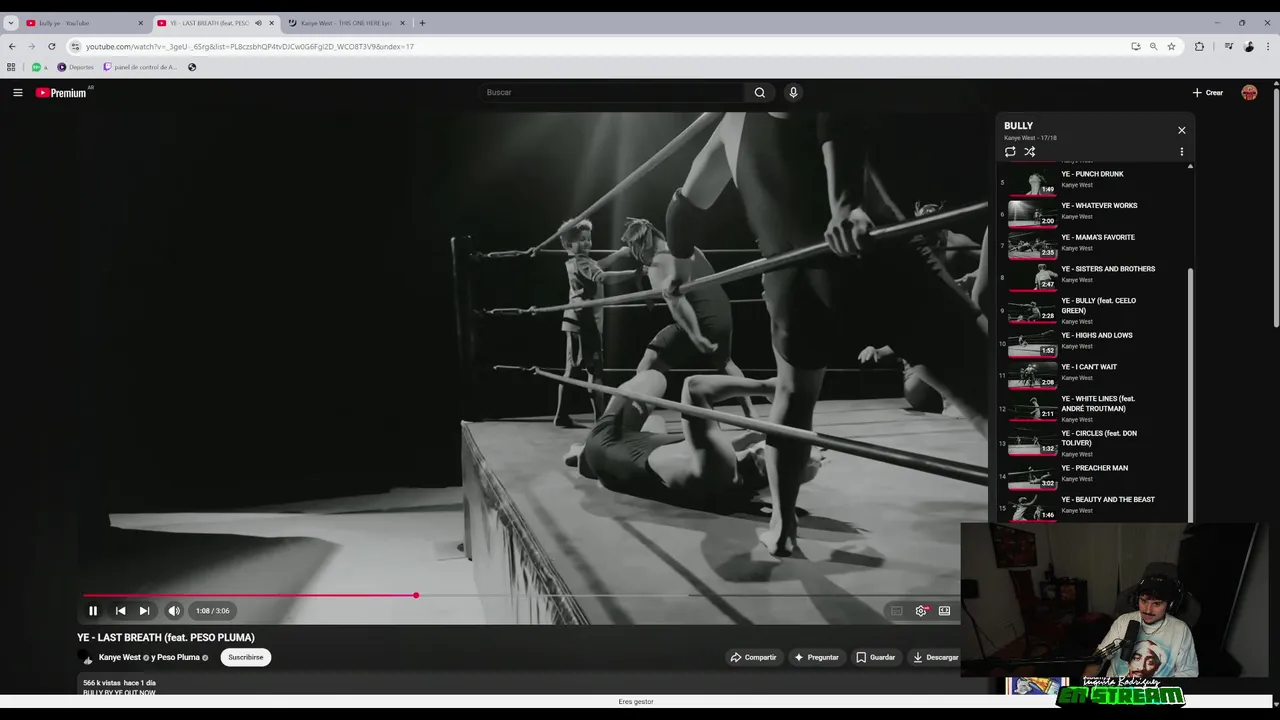Click the Compartir share button
This screenshot has height=720, width=1280.
click(x=753, y=657)
